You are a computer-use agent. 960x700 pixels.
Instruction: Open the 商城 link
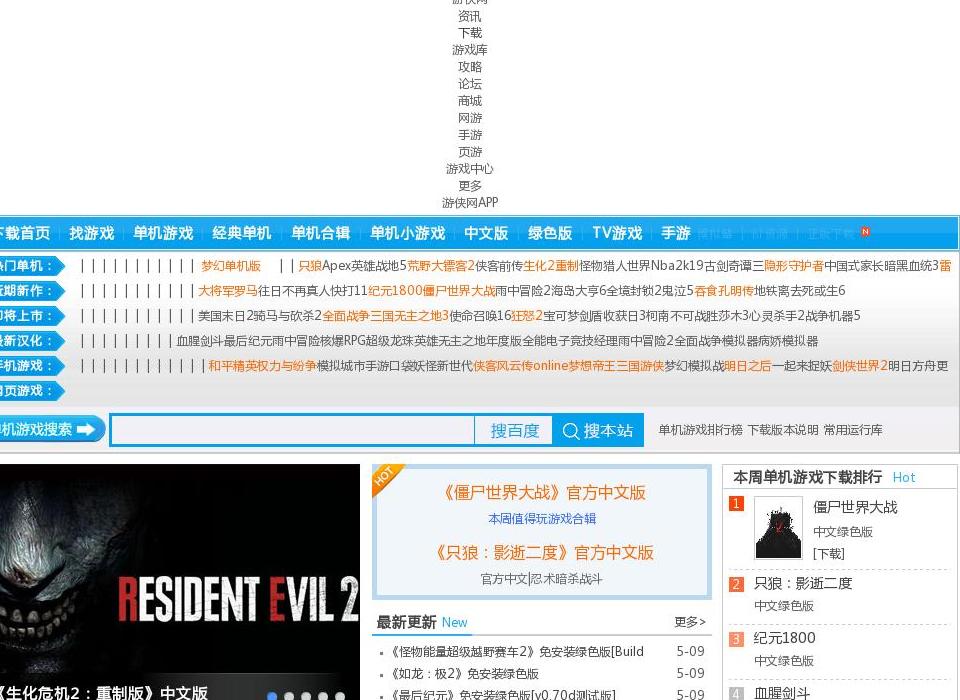point(470,101)
